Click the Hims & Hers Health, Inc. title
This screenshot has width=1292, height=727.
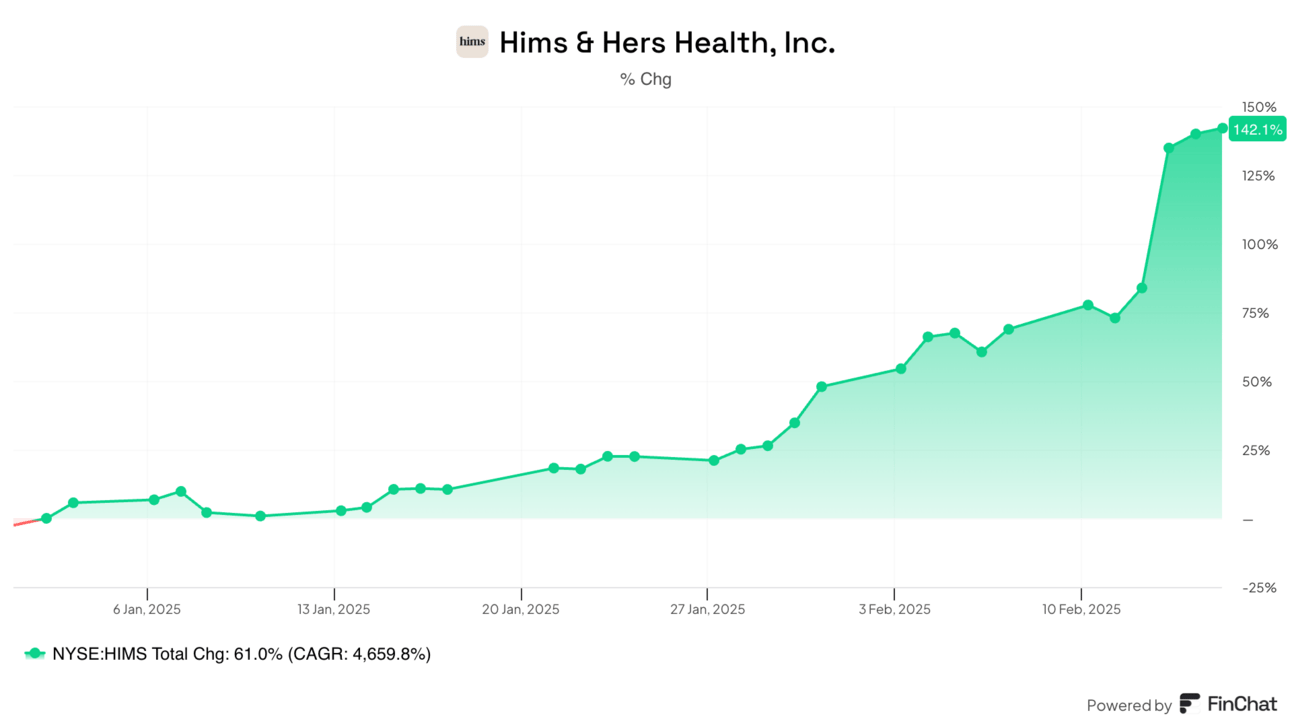(666, 43)
